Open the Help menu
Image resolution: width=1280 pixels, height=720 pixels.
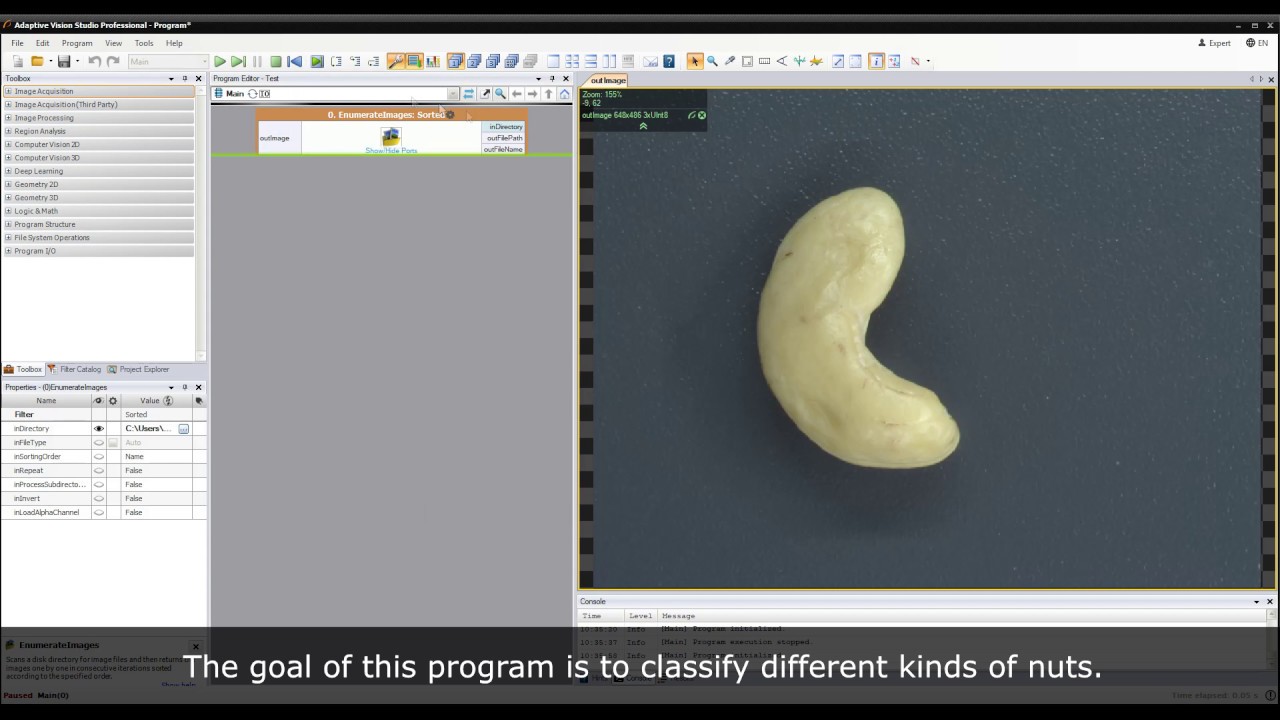174,43
